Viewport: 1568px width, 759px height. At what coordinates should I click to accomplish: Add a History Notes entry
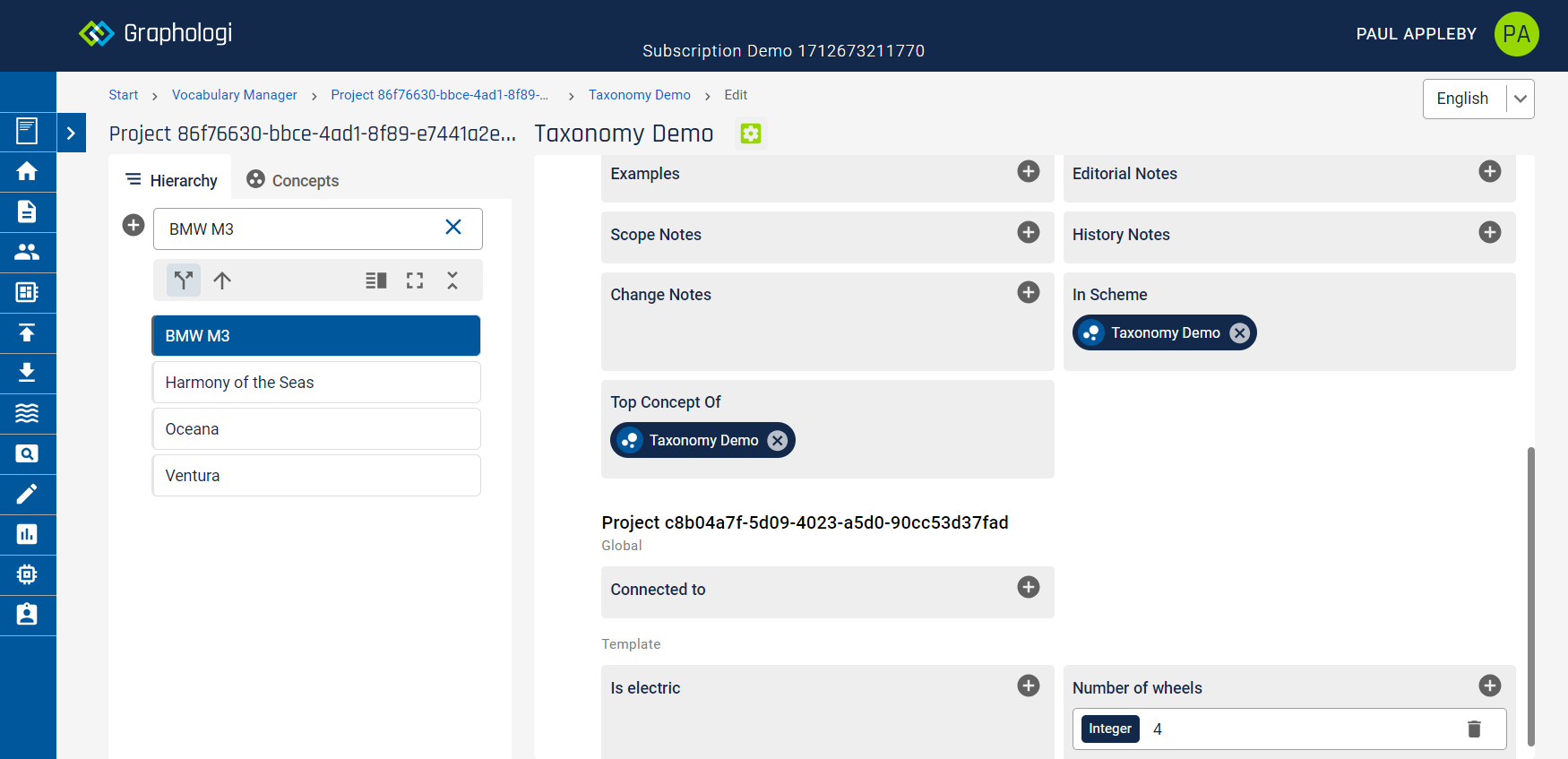tap(1490, 232)
